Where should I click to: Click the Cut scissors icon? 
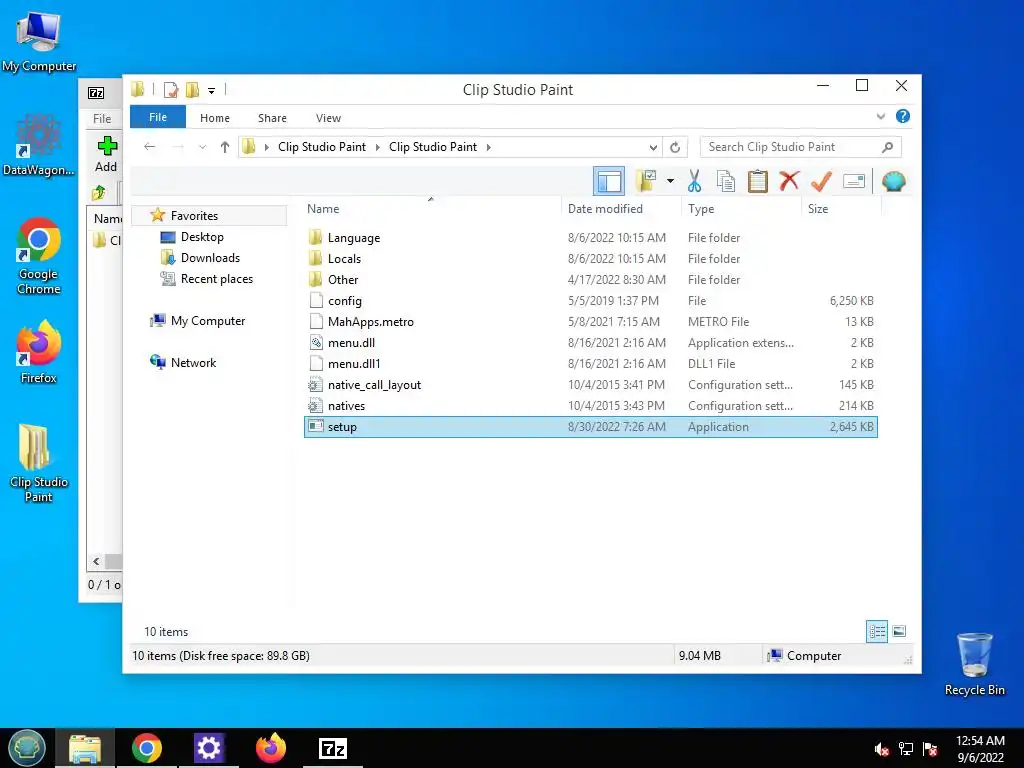pos(694,181)
